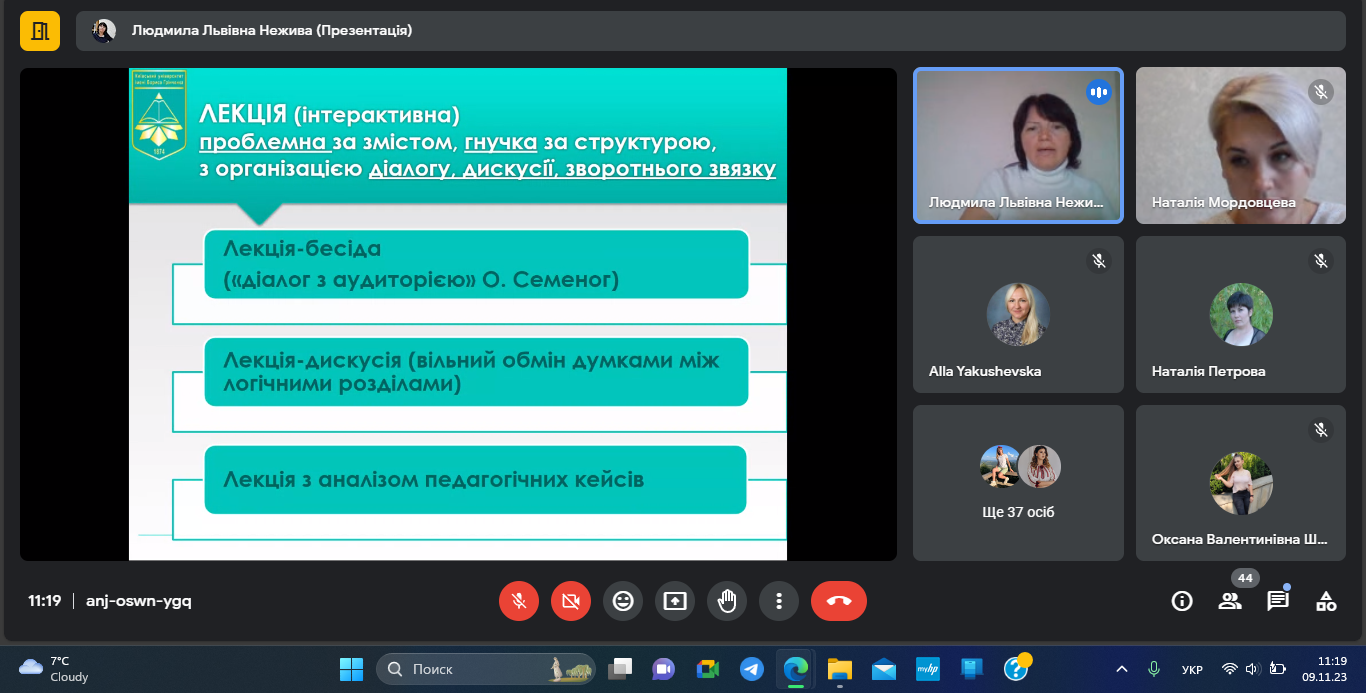This screenshot has width=1366, height=693.
Task: Raise your hand in the meeting
Action: (x=727, y=601)
